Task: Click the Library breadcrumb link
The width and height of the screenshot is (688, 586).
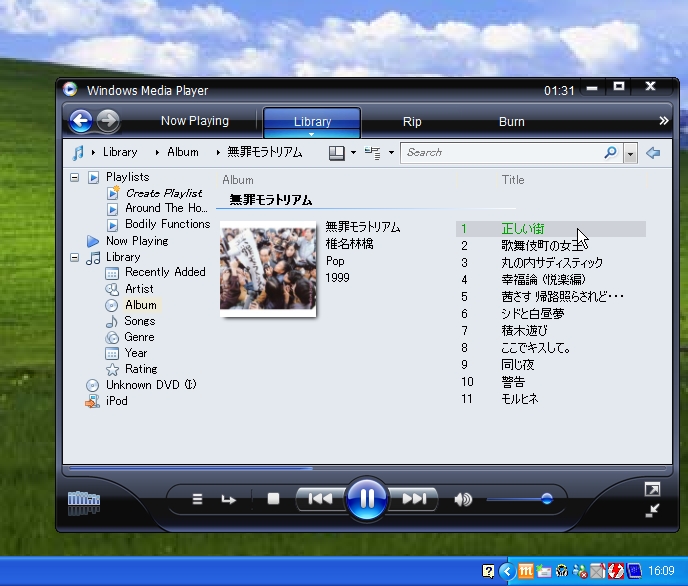Action: [120, 152]
